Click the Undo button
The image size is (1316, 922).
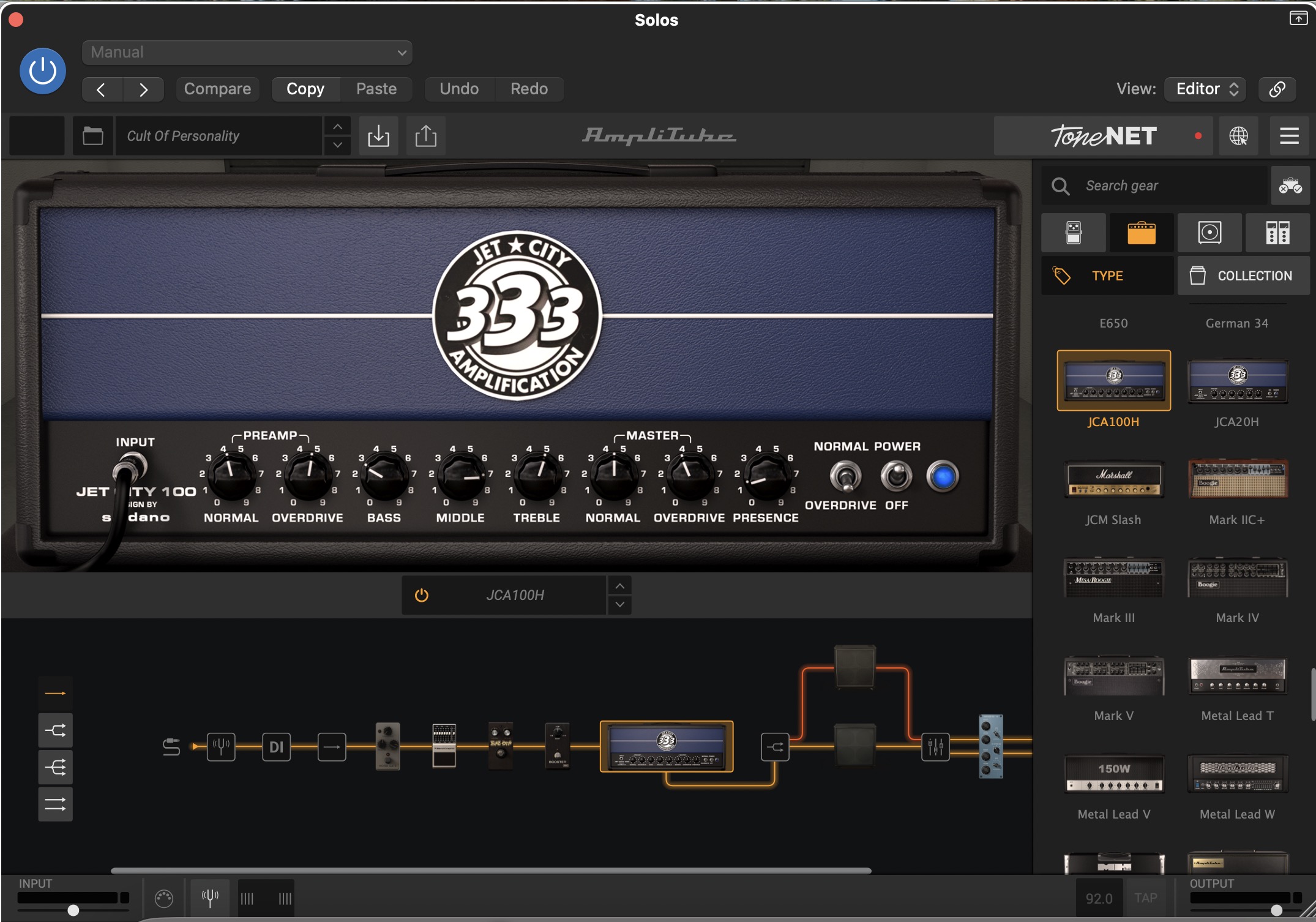[x=459, y=89]
